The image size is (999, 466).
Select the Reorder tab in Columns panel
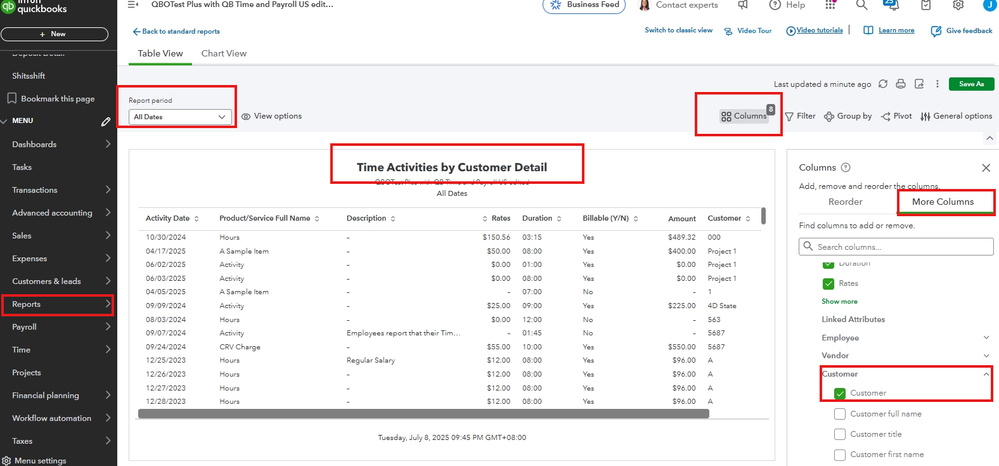(x=845, y=202)
